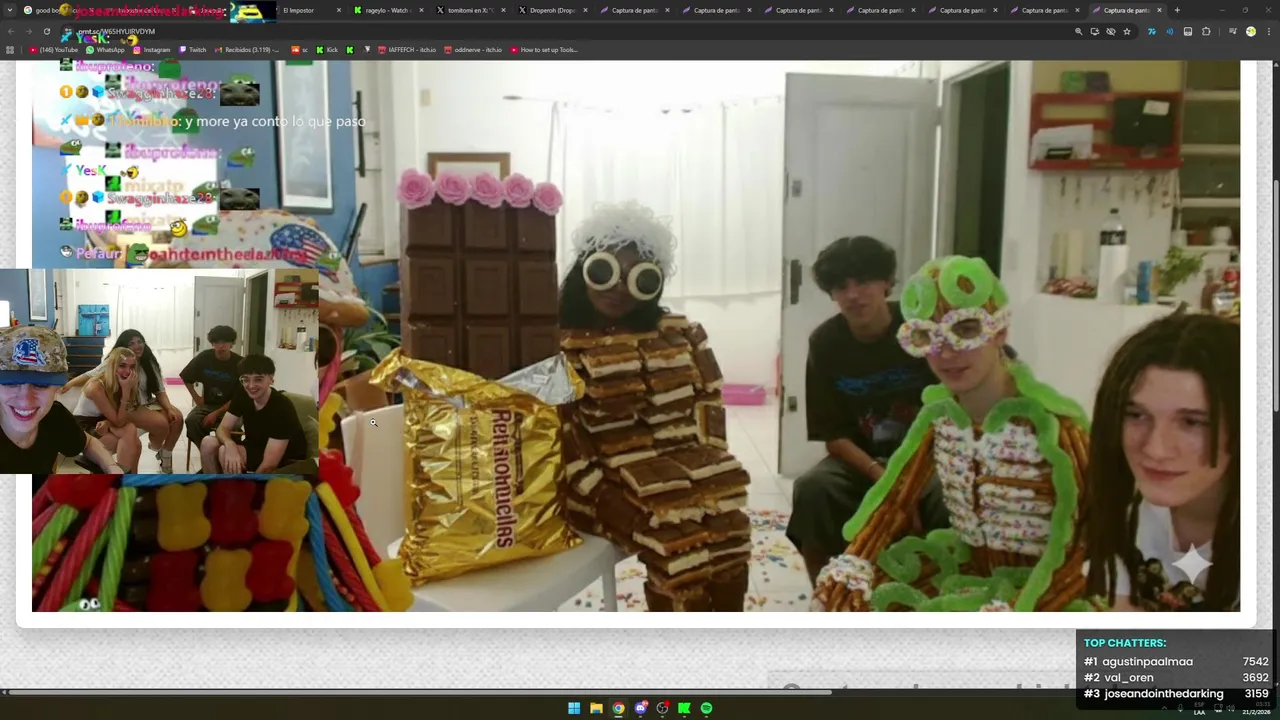This screenshot has width=1280, height=720.
Task: Select top chatter joseandointhedarking
Action: [x=1164, y=693]
